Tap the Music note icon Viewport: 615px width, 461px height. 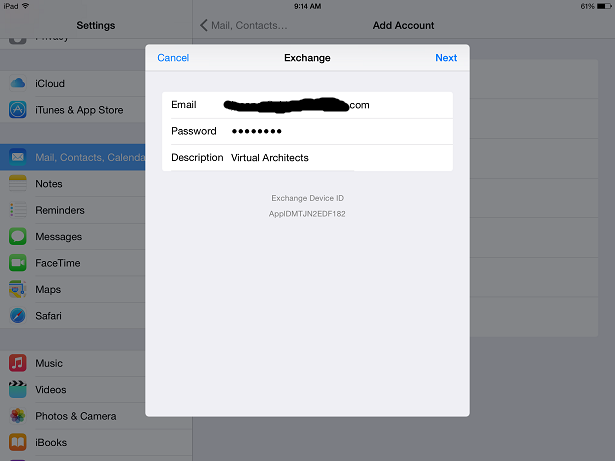[x=18, y=363]
